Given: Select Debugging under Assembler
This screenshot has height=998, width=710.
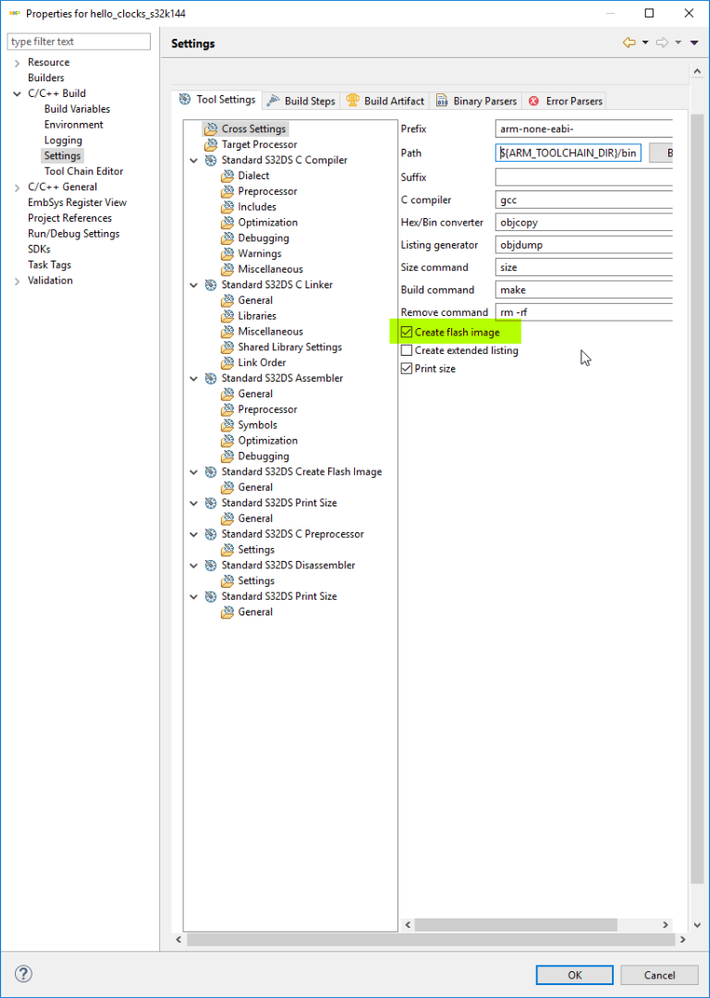Looking at the screenshot, I should 263,456.
